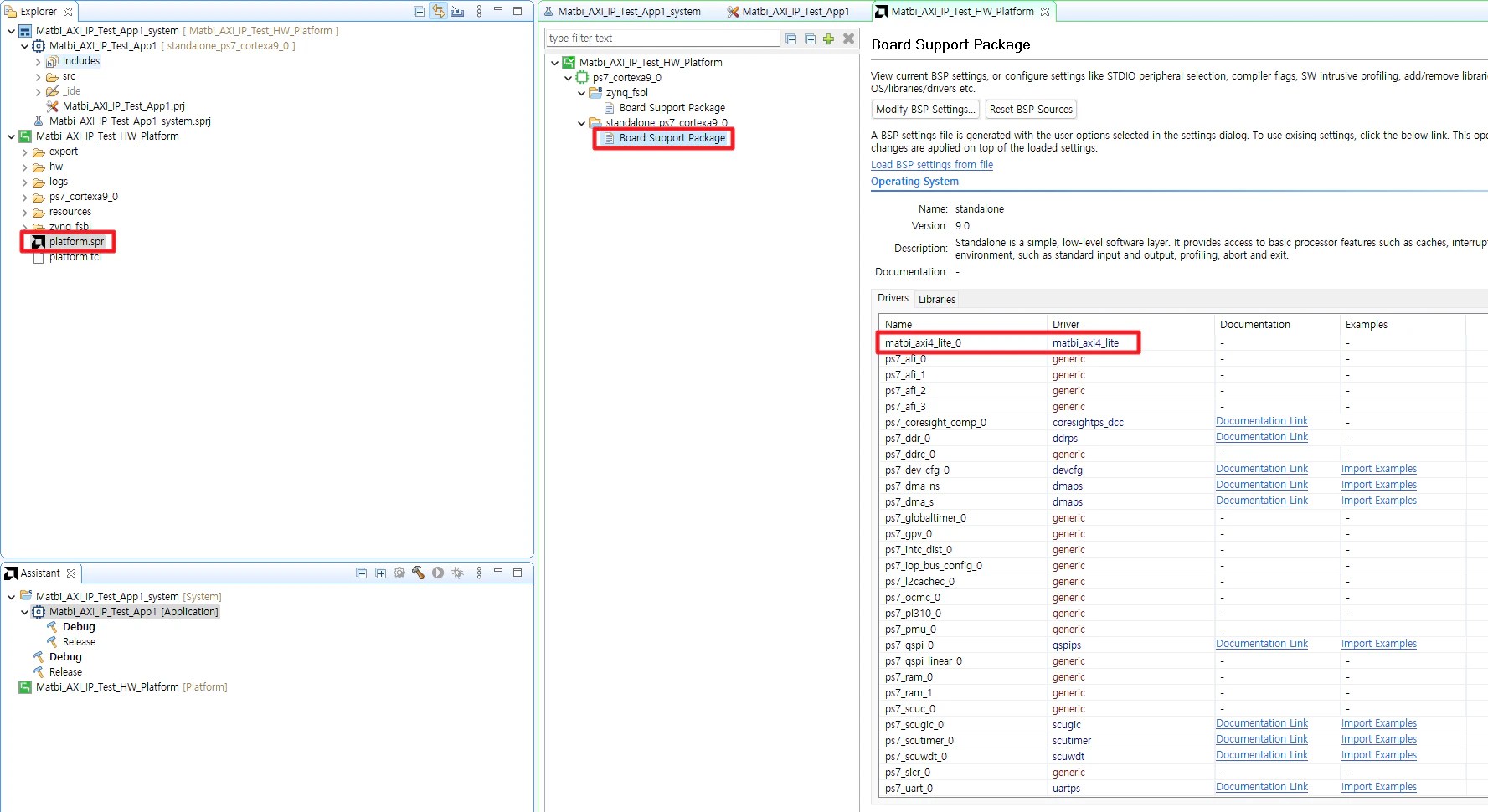The width and height of the screenshot is (1488, 812).
Task: Close the Matbi_AXI_IP_Test_HW_Platform editor tab
Action: tap(1045, 12)
